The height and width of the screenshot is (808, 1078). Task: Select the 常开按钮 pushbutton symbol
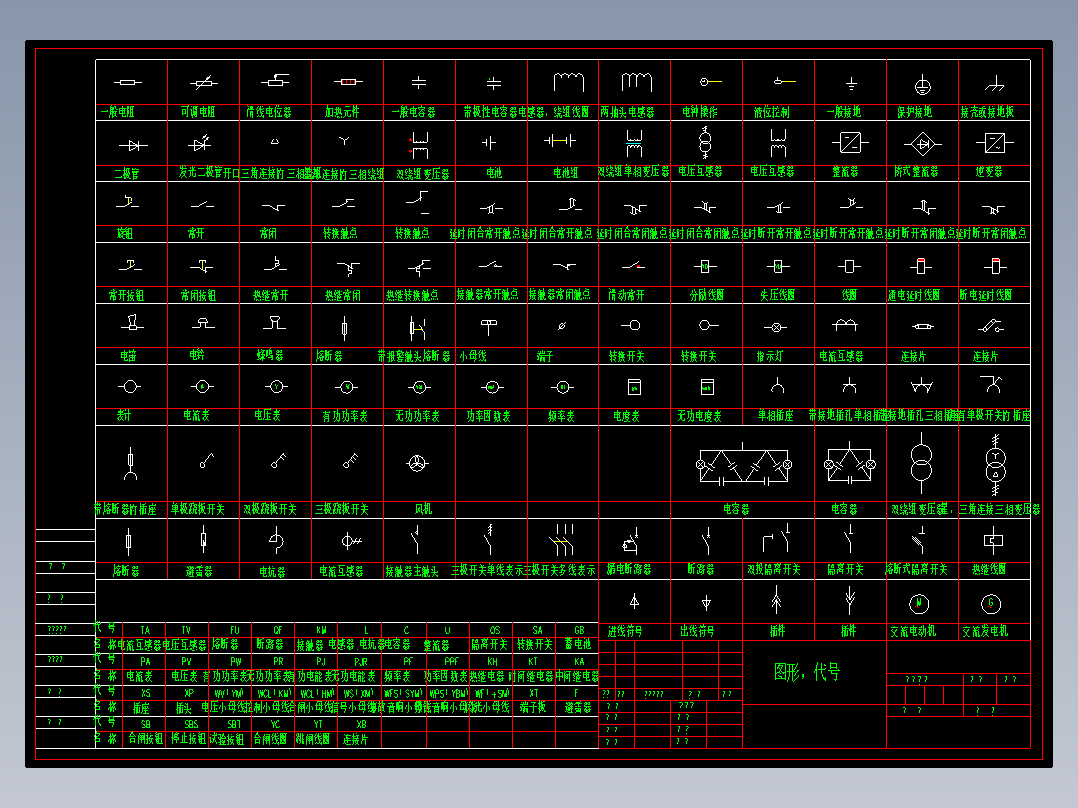coord(130,265)
